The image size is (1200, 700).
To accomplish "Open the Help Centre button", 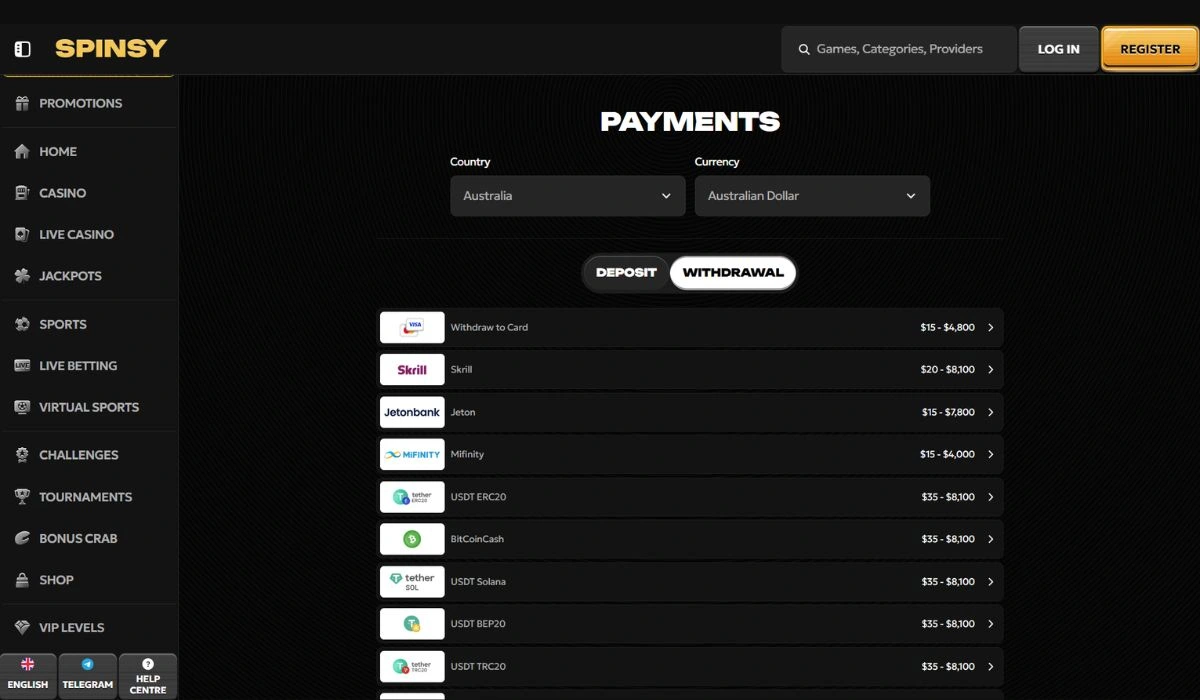I will click(x=148, y=675).
